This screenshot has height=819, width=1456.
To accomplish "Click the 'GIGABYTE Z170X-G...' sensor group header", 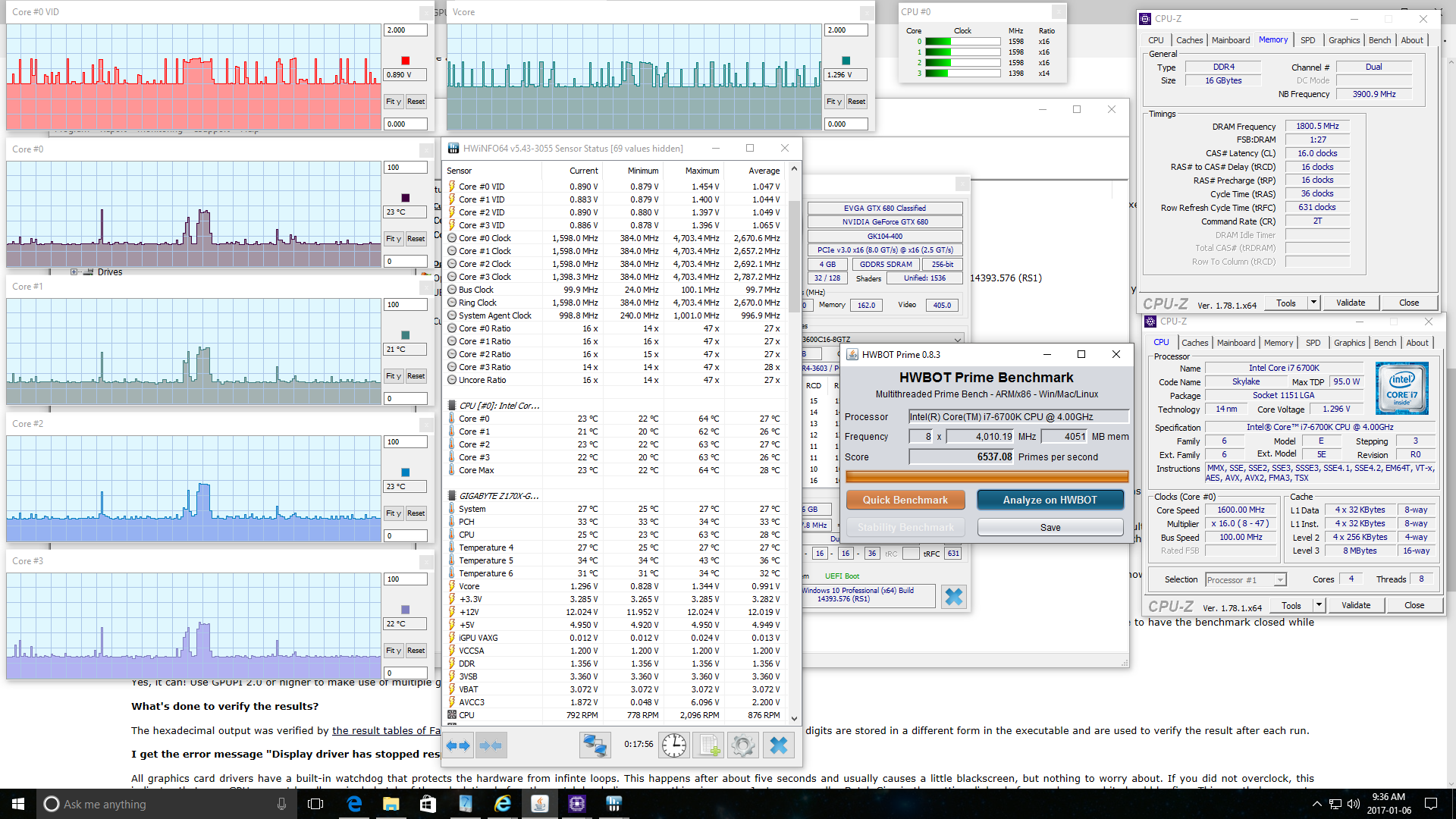I will [498, 496].
